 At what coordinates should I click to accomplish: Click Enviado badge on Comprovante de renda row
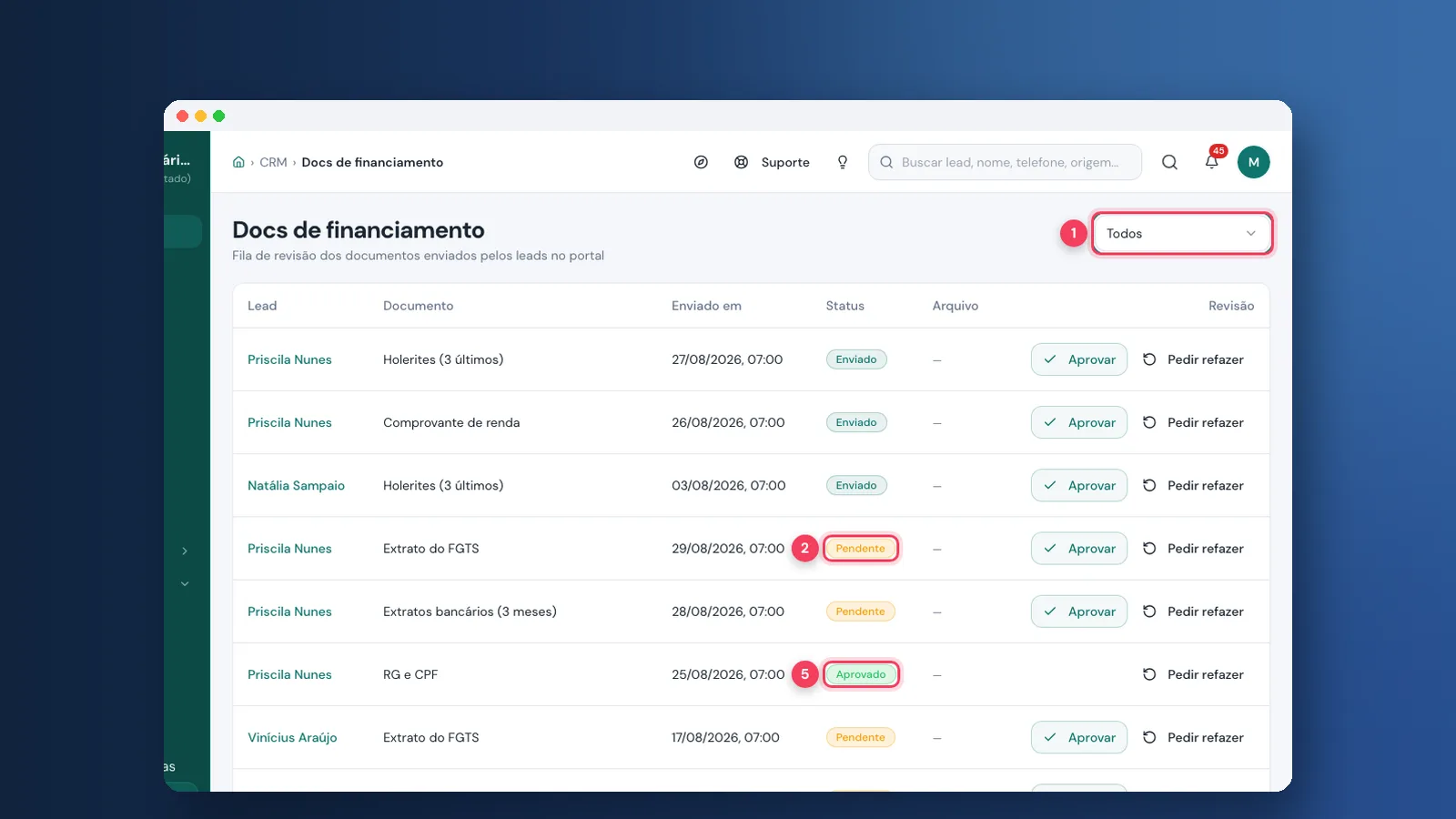pos(856,422)
